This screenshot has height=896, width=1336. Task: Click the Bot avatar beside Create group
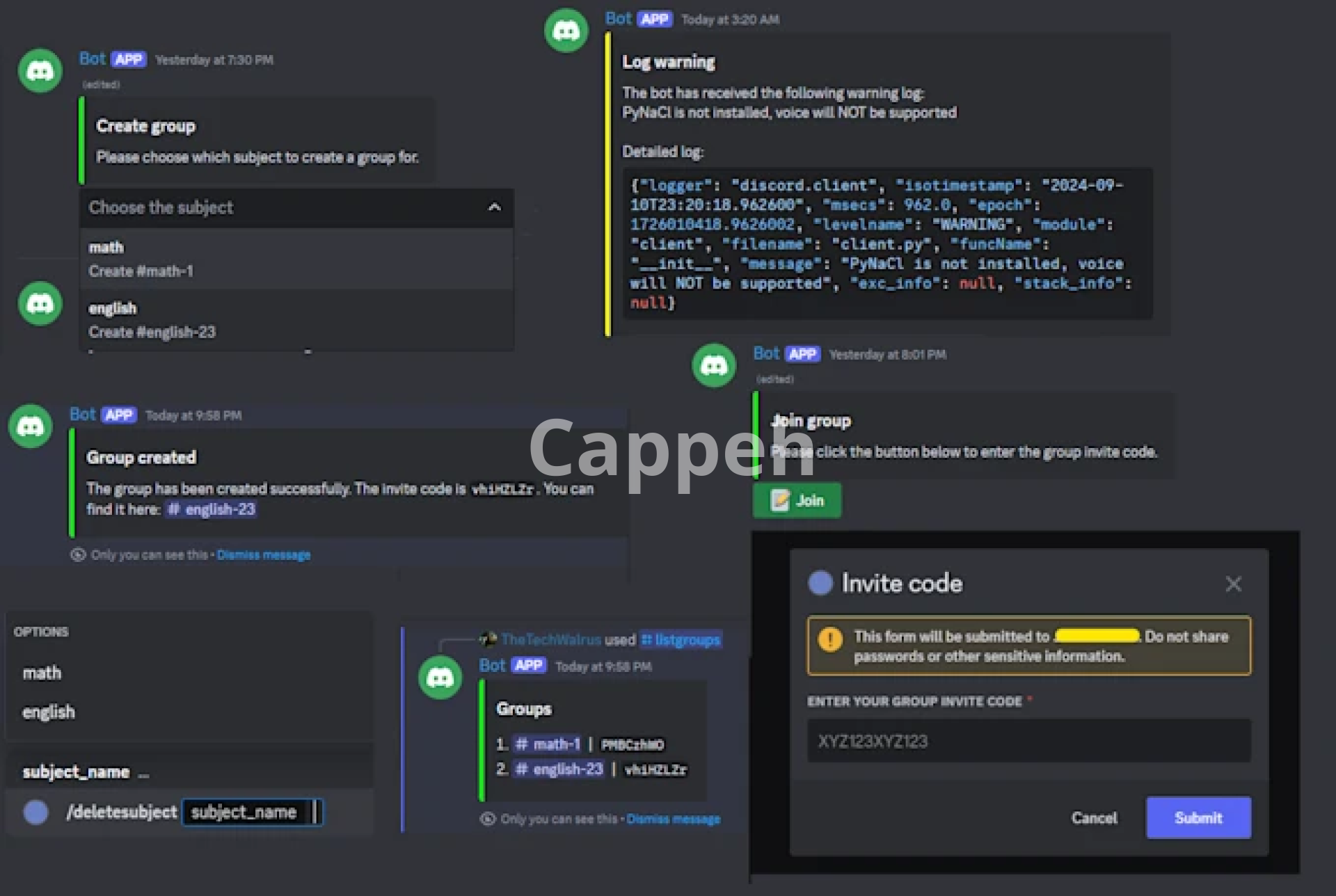point(40,70)
